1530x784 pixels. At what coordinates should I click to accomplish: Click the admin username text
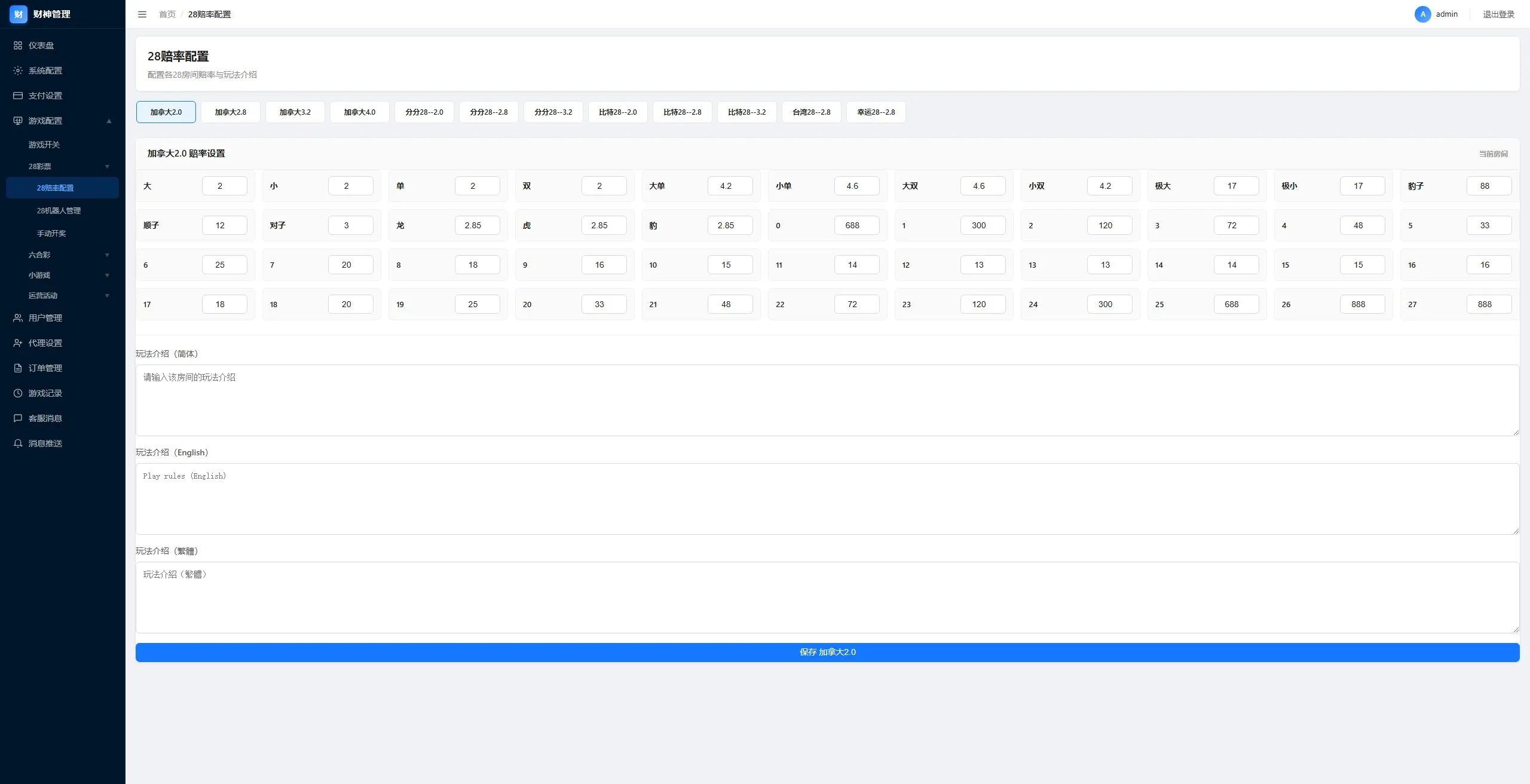click(1447, 14)
